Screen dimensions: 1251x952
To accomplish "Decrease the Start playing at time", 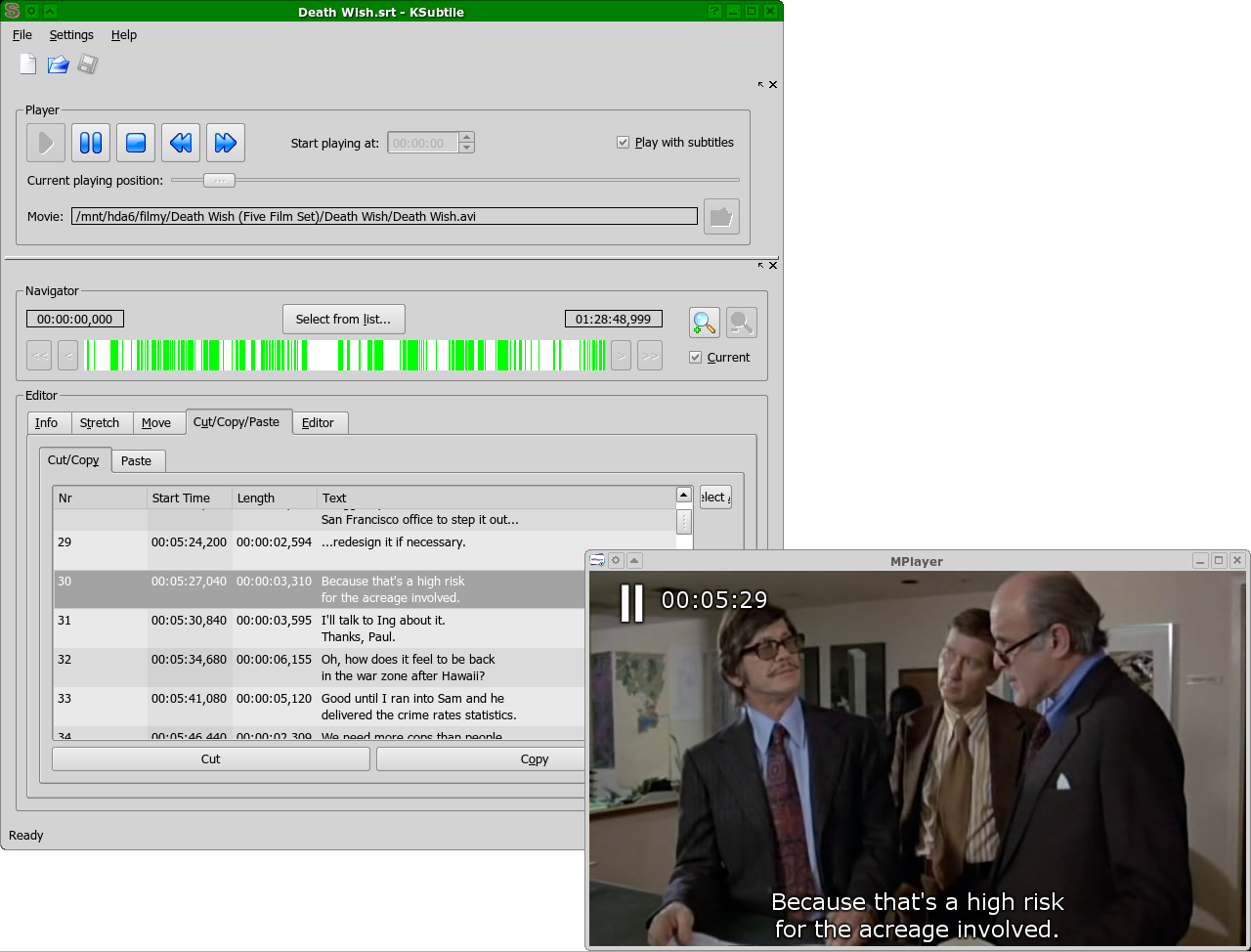I will (x=467, y=148).
